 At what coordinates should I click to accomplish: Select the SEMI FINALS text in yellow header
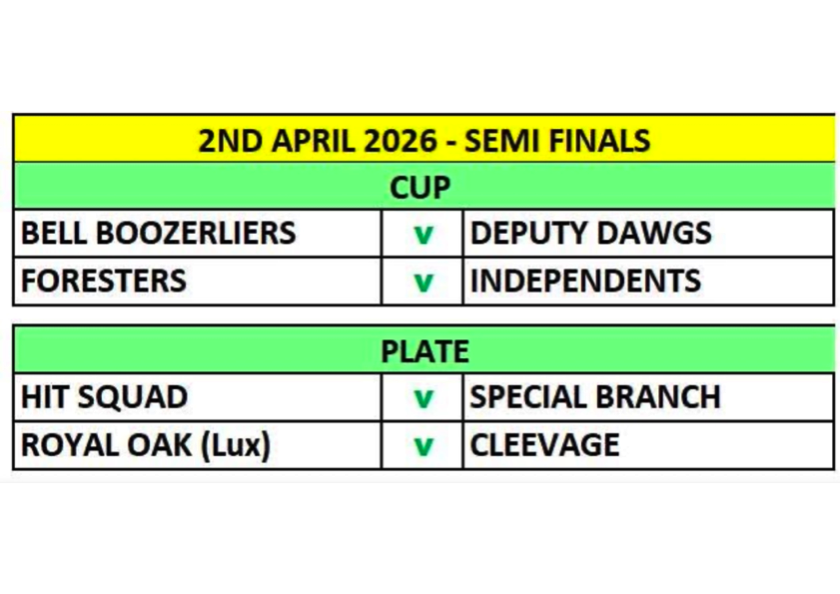[x=555, y=140]
